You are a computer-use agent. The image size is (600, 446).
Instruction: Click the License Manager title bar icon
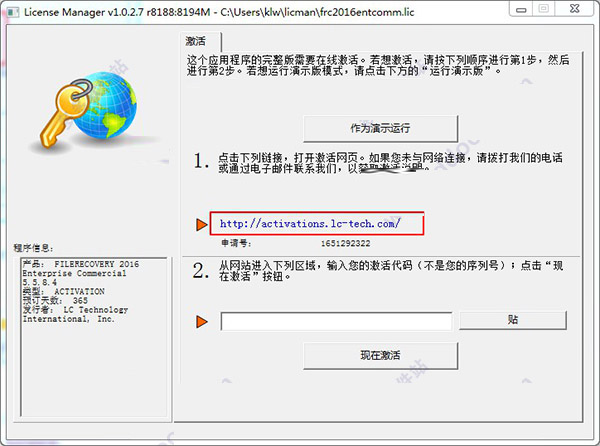13,12
